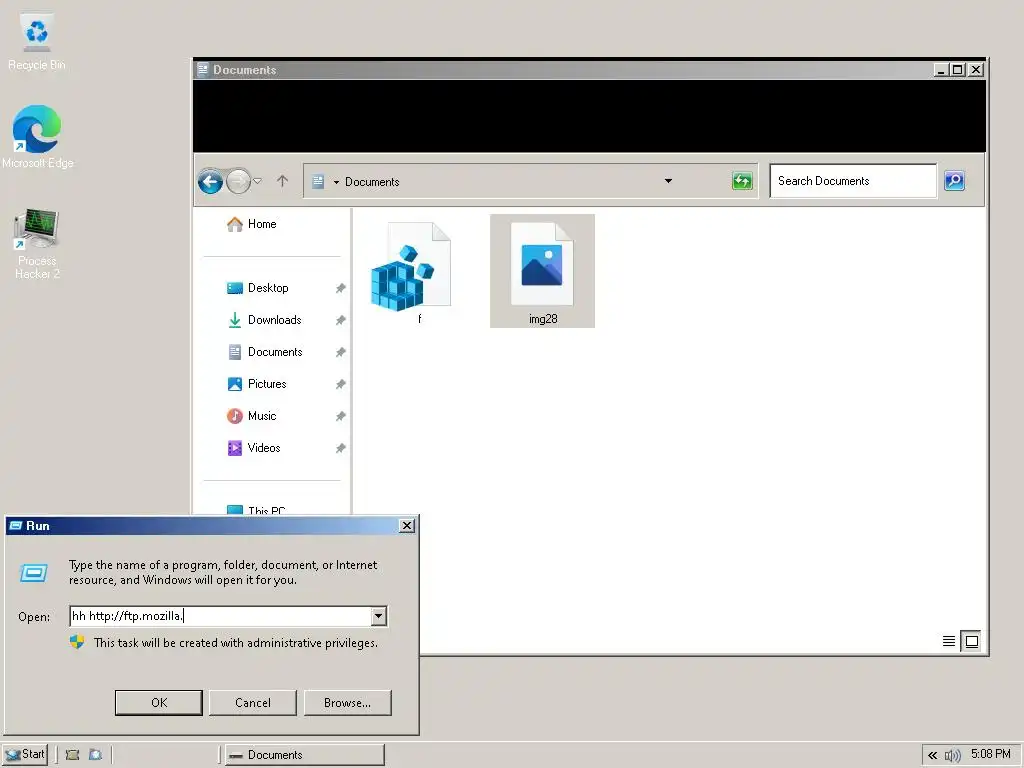Click the pin icon beside Music
The height and width of the screenshot is (768, 1024).
340,416
